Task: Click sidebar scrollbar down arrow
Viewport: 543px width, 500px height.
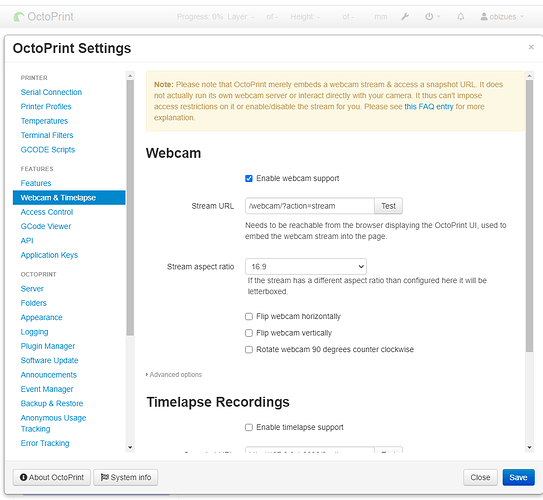Action: 130,448
